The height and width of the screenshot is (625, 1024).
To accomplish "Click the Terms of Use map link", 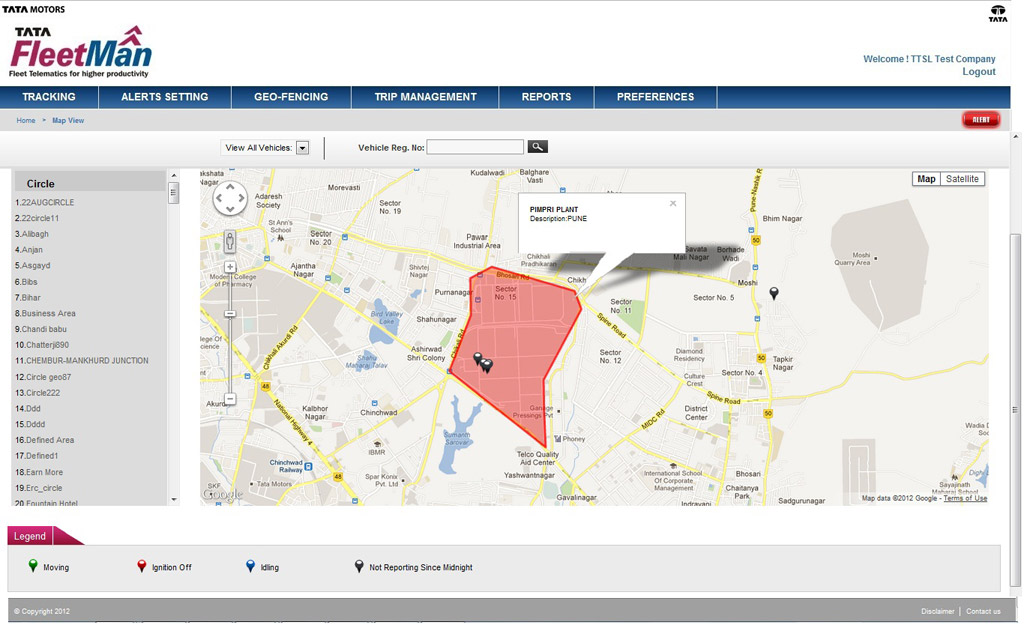I will point(965,498).
